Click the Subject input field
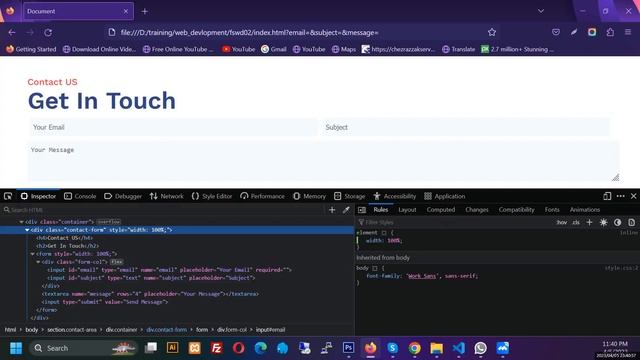The height and width of the screenshot is (360, 640). [x=465, y=127]
